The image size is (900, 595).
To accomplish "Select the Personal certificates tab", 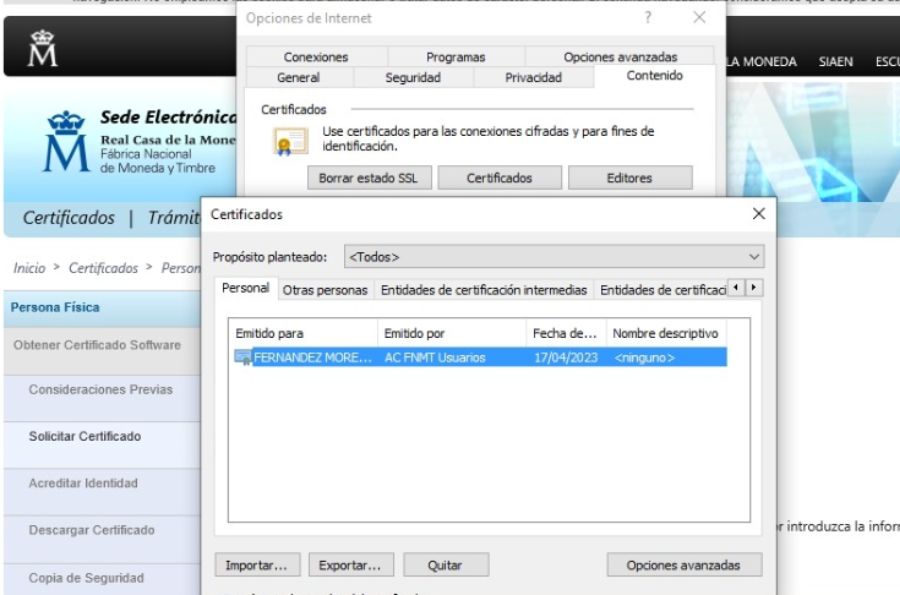I will [246, 288].
